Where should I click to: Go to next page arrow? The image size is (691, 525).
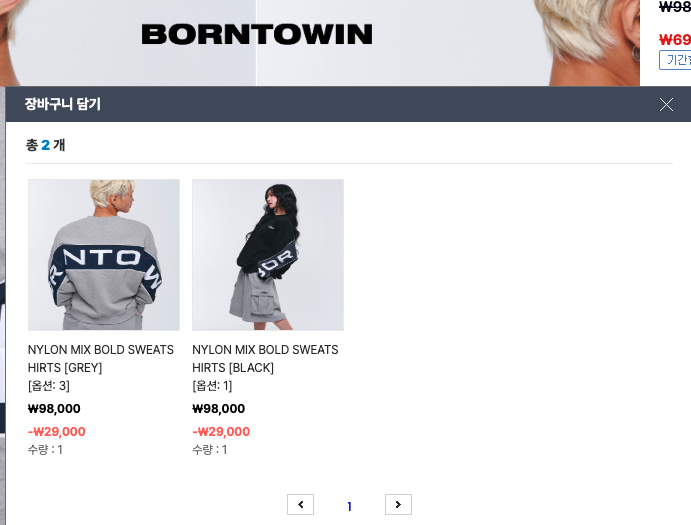click(398, 504)
